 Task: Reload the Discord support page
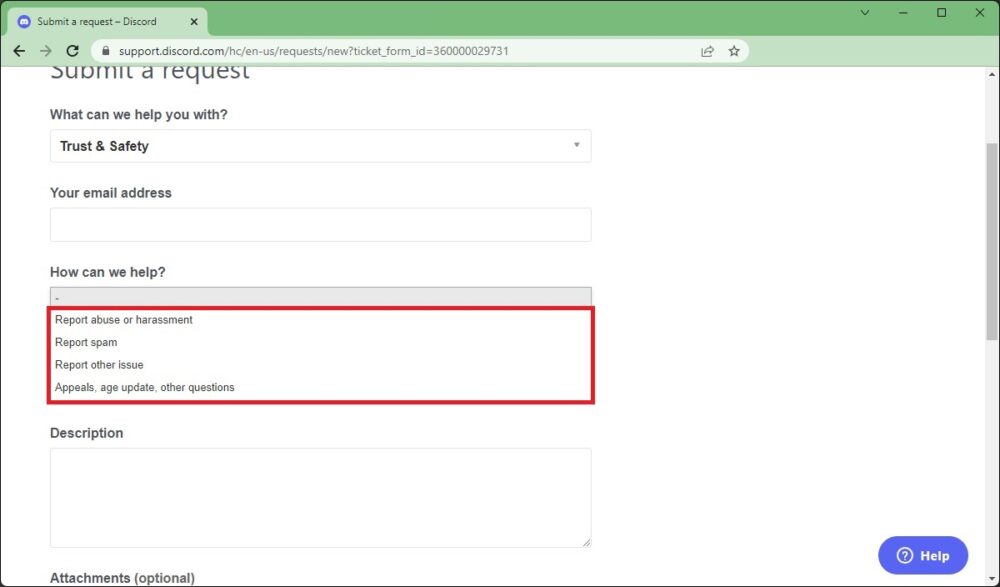coord(73,51)
